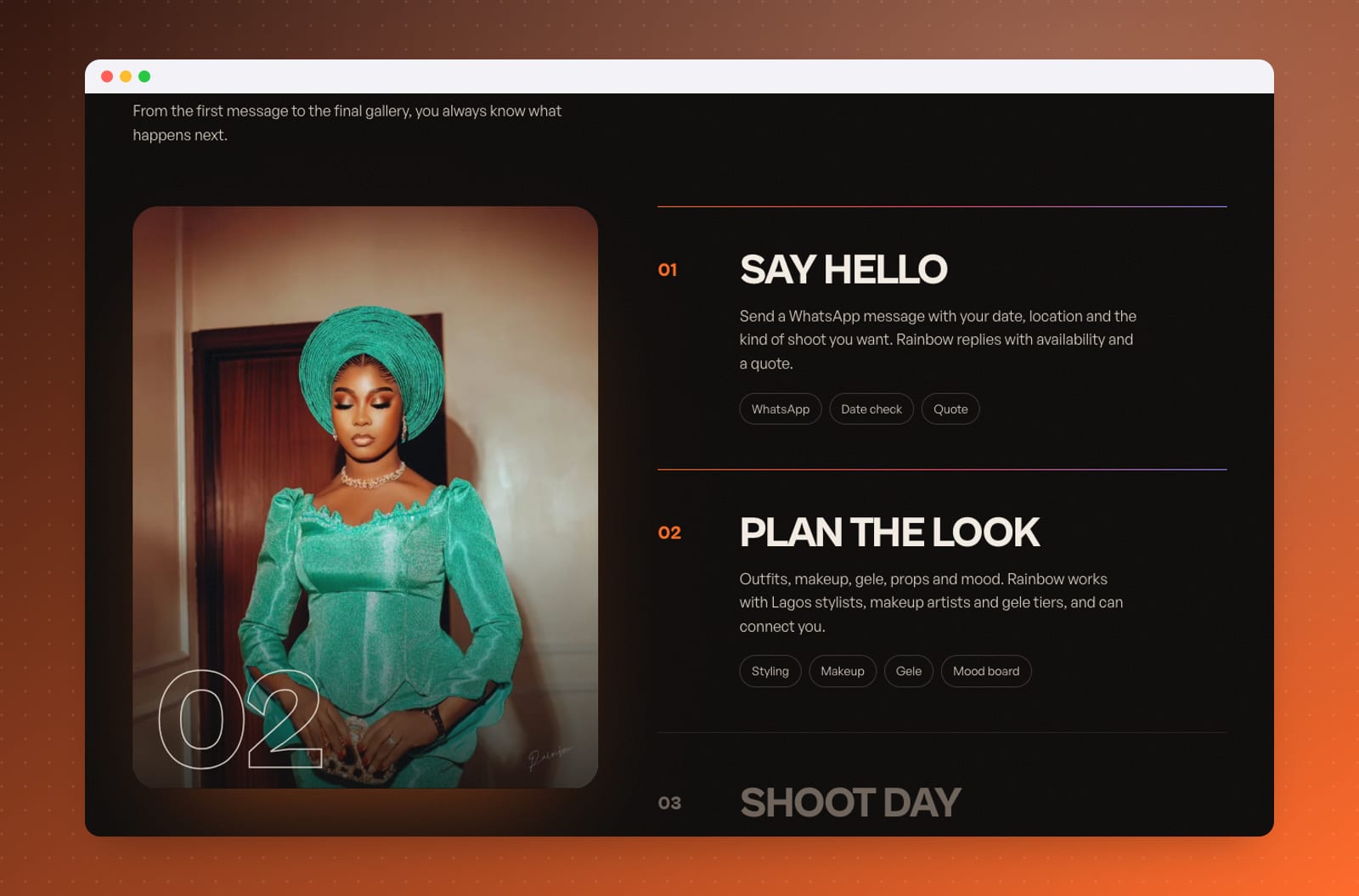Click the 01 step number

click(x=668, y=270)
